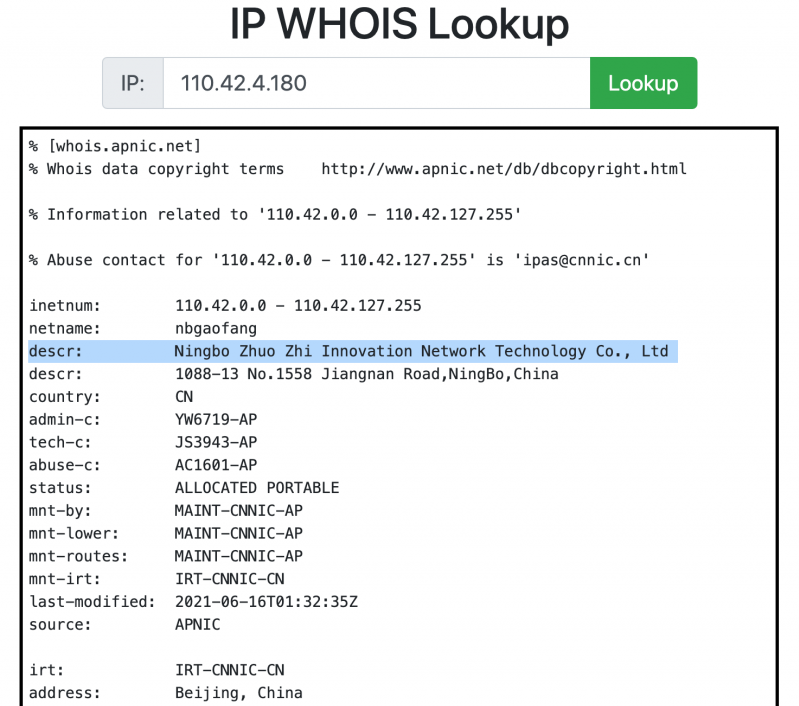
Task: Click the IP WHOIS Lookup heading
Action: click(x=399, y=24)
